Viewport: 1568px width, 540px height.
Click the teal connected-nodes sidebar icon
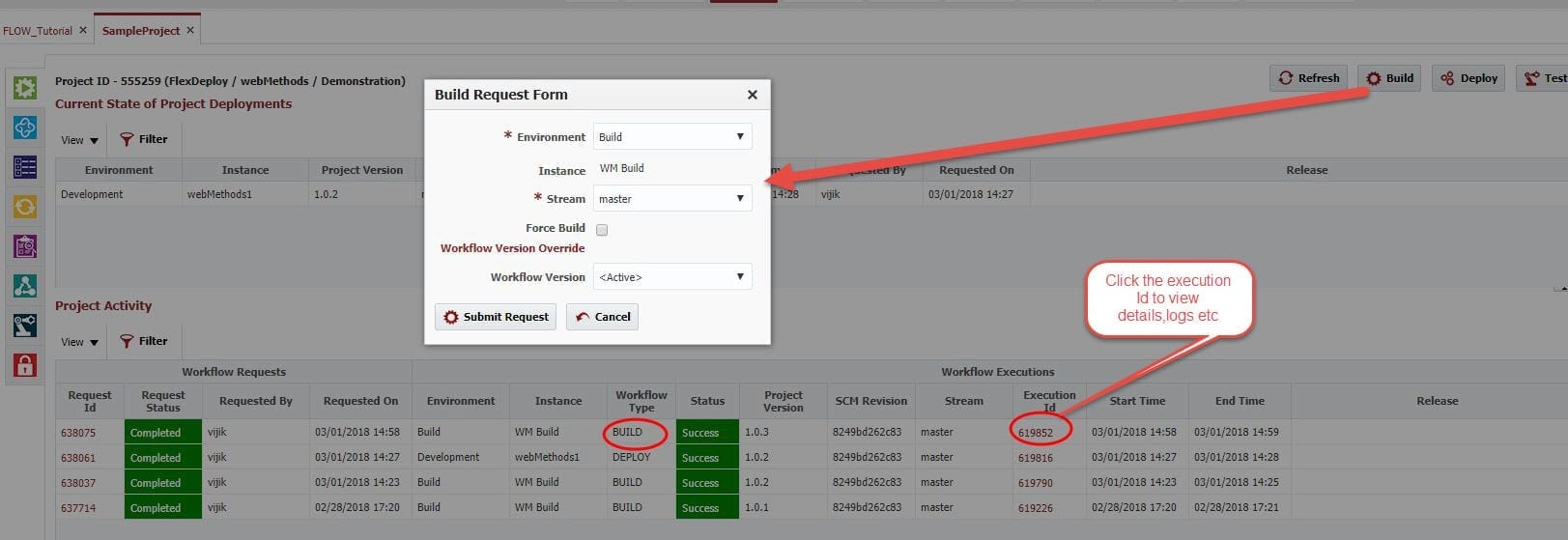[25, 286]
